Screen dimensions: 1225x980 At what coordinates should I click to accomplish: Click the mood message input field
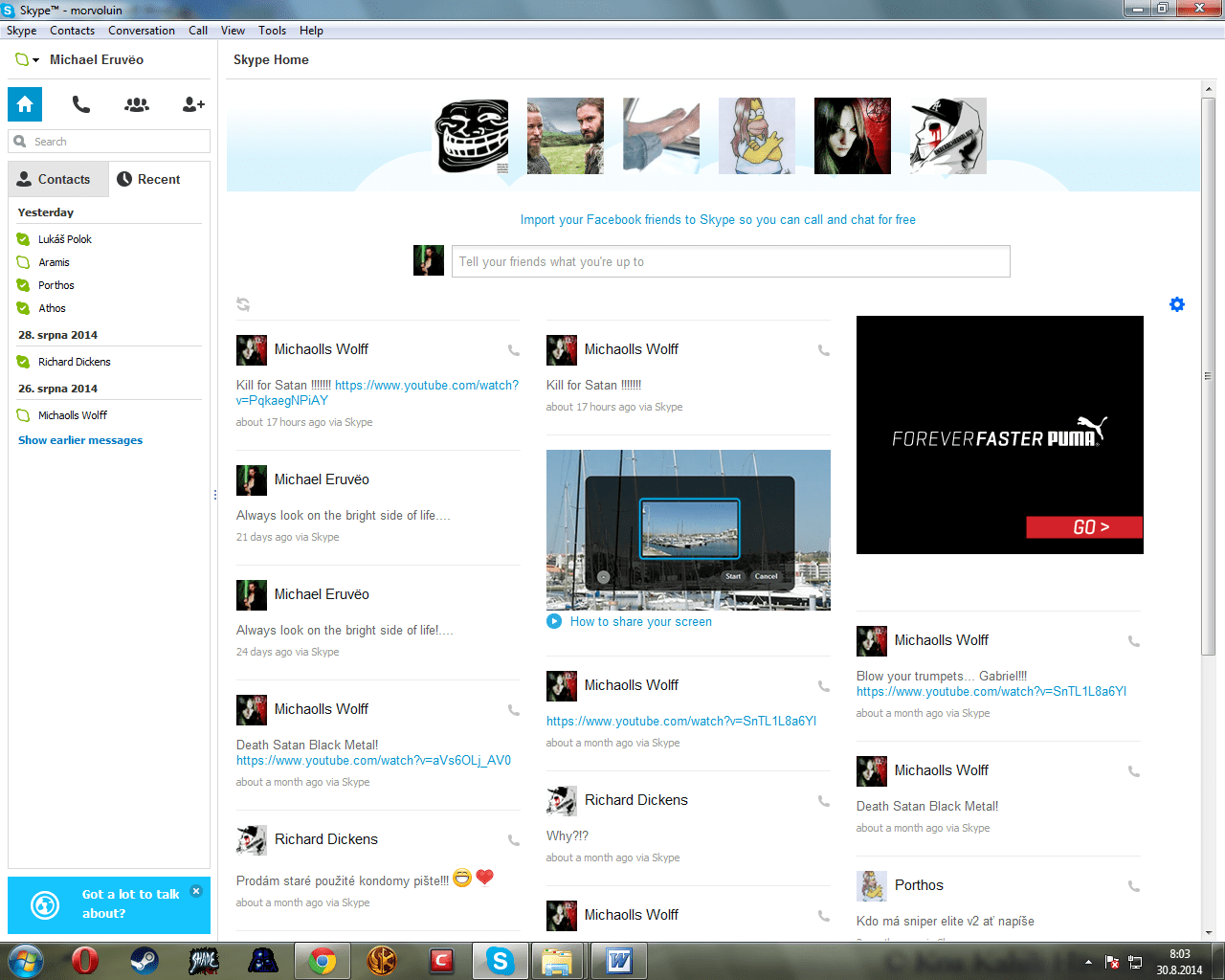click(730, 261)
